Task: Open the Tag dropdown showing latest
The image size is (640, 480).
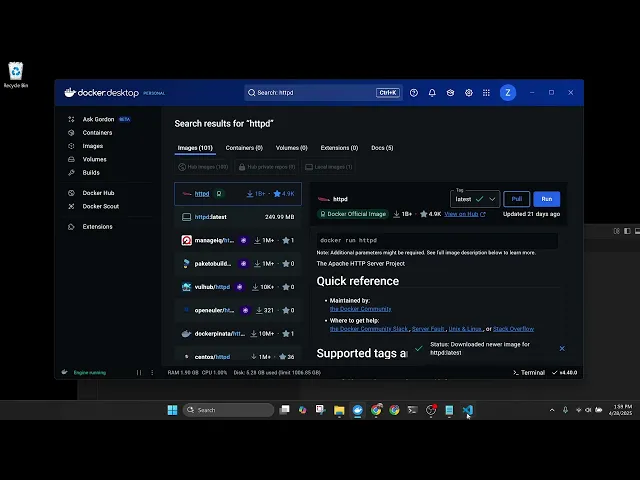Action: pos(475,199)
